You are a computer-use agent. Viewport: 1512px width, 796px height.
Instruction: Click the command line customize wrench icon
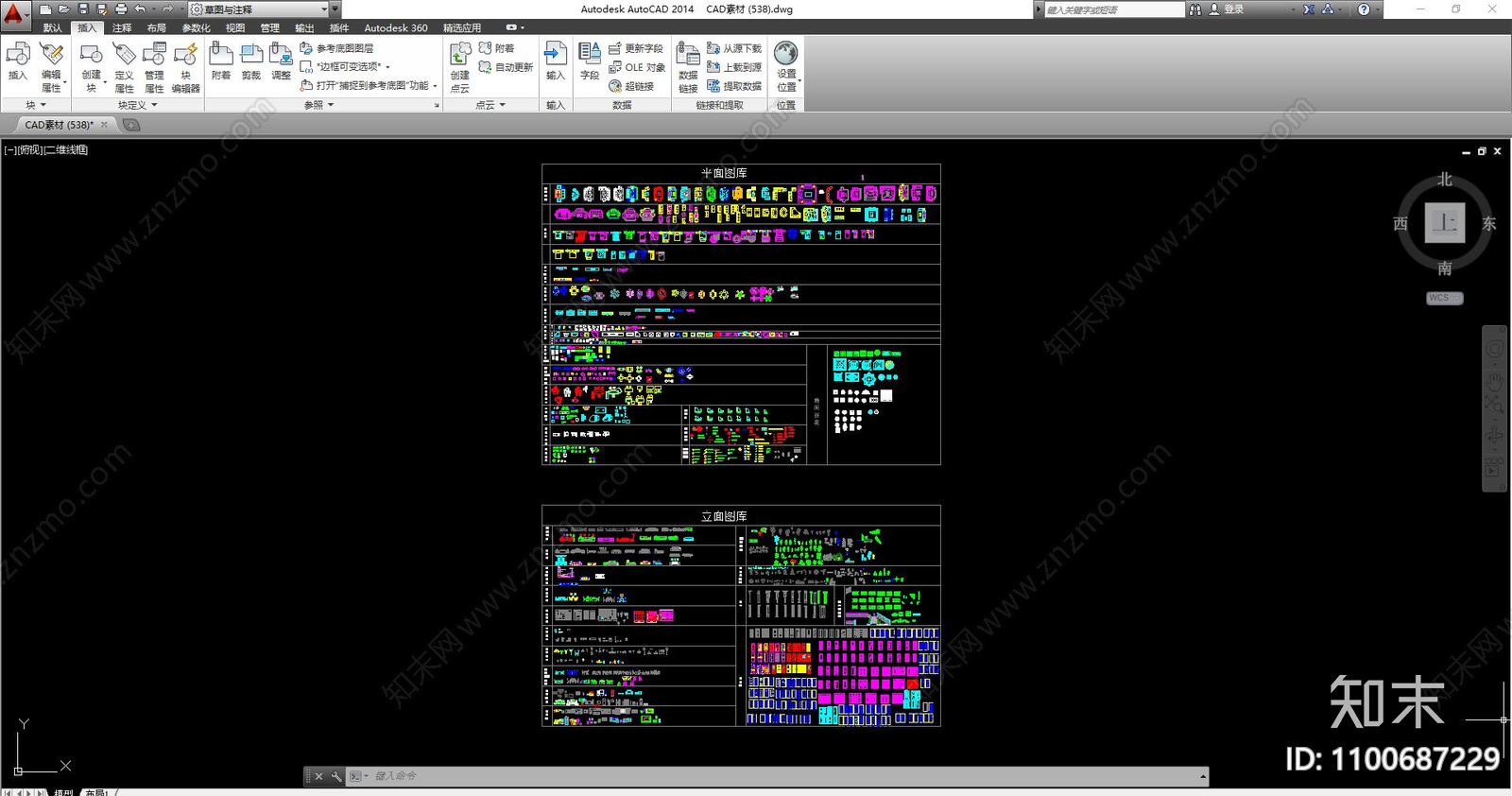[336, 776]
